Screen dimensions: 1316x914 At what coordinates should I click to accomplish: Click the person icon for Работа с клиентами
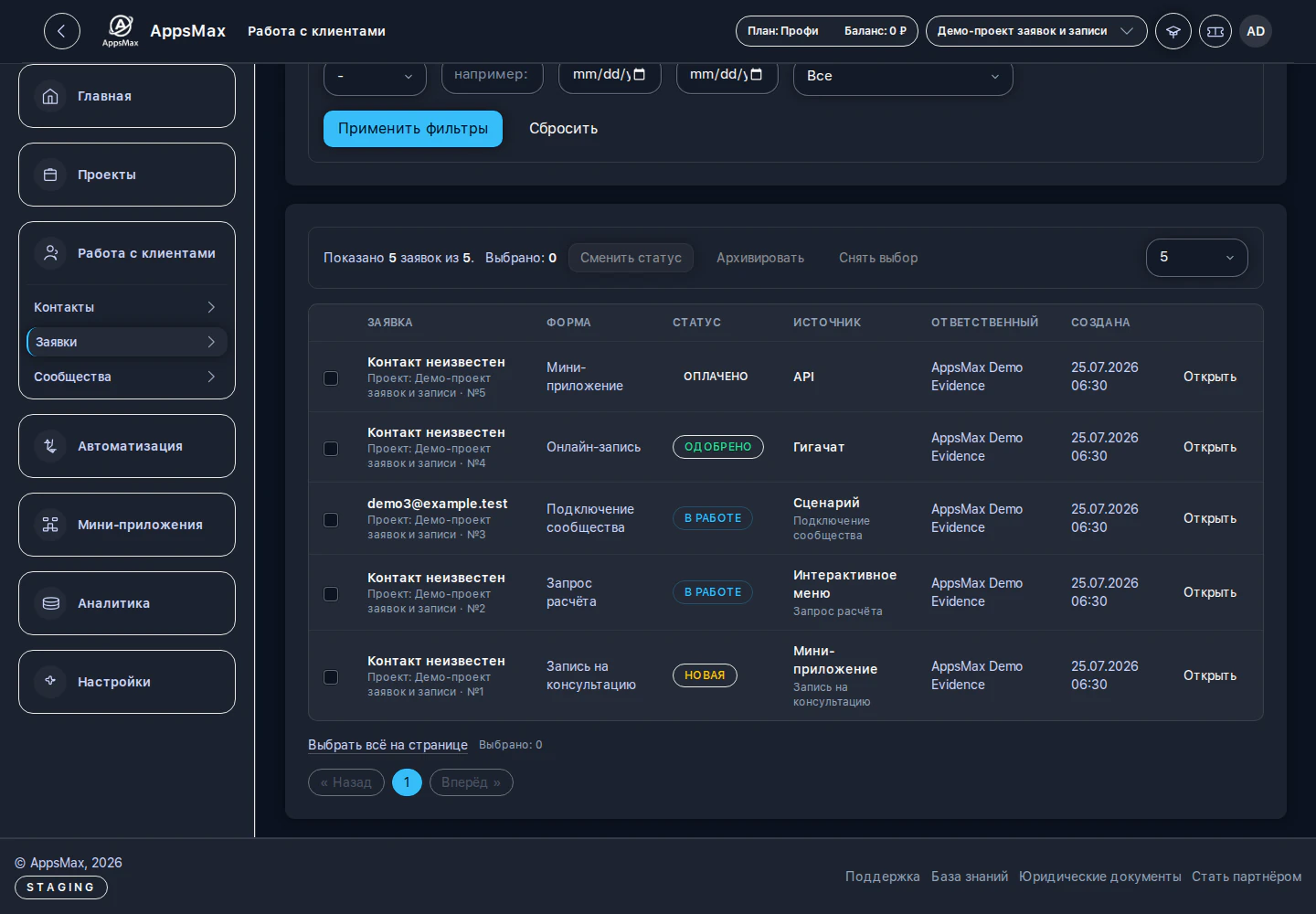tap(50, 253)
